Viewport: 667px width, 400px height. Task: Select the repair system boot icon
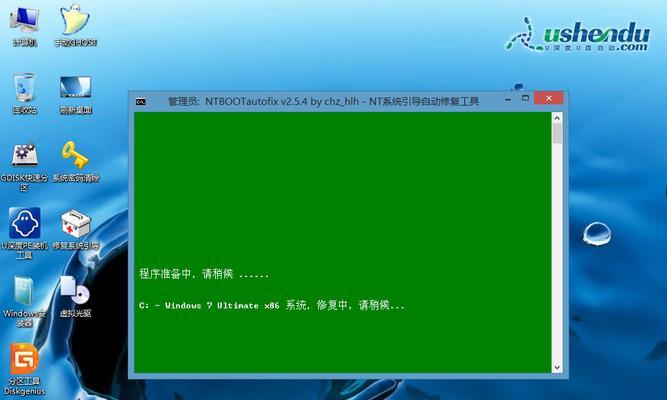click(x=76, y=229)
